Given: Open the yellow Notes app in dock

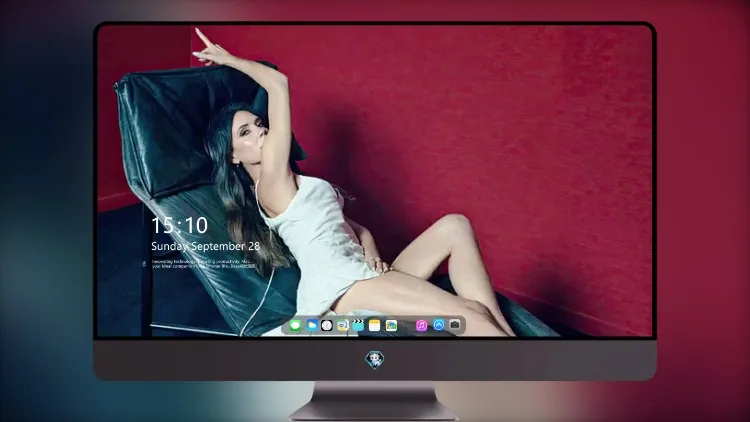Looking at the screenshot, I should point(375,326).
